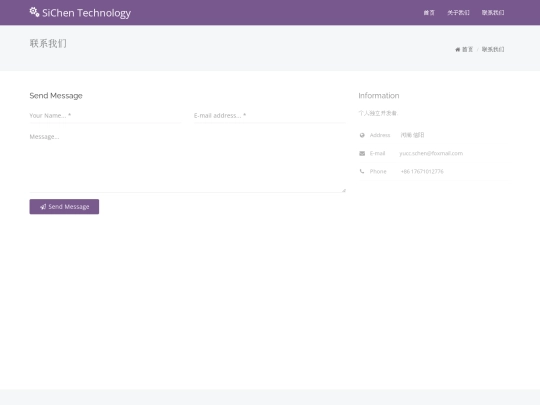This screenshot has height=405, width=540.
Task: Open the SiChen Technology brand link
Action: (80, 13)
